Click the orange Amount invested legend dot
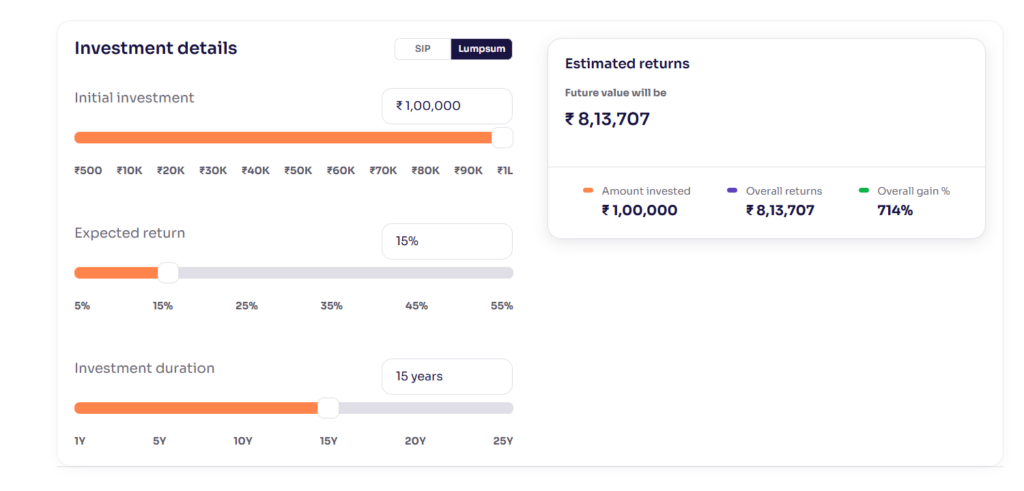1024x491 pixels. click(588, 190)
